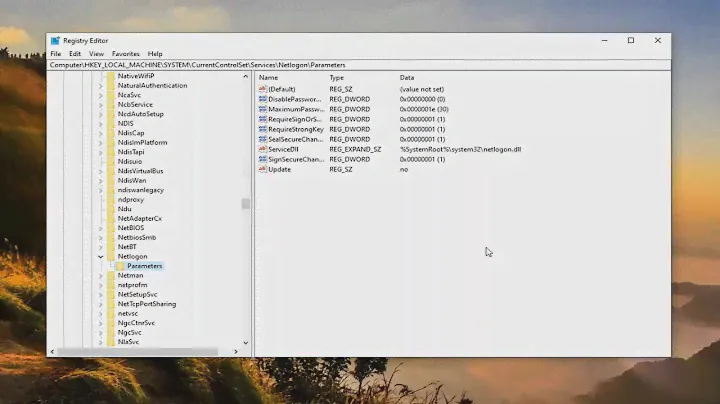Screen dimensions: 720x404
Task: Collapse the Netlogon tree node
Action: [100, 256]
